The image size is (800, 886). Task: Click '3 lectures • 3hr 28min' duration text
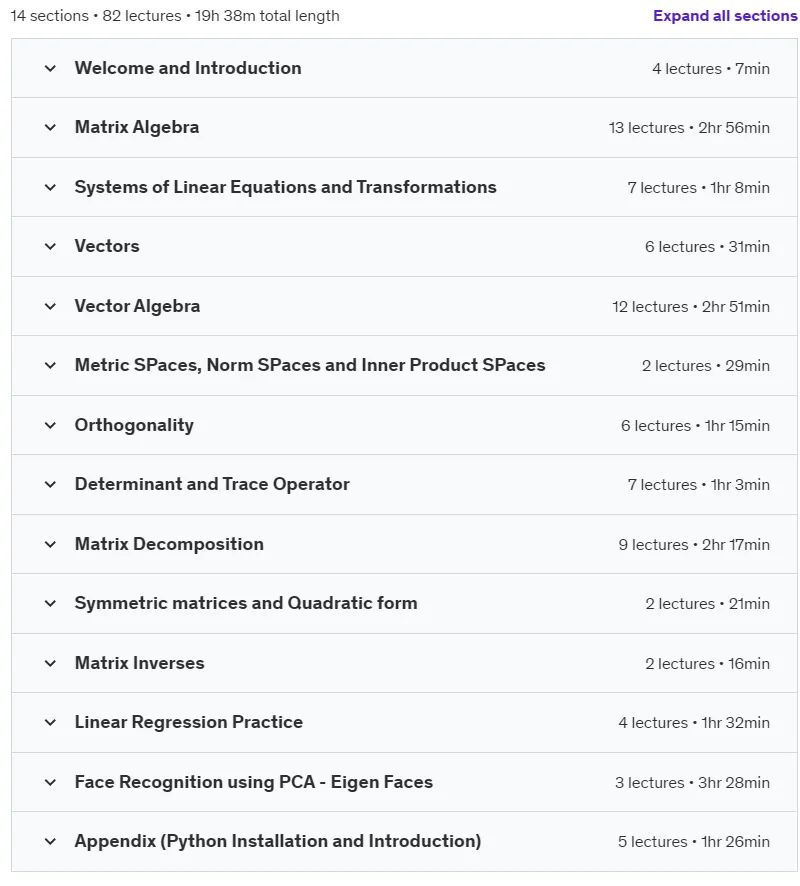[x=692, y=783]
